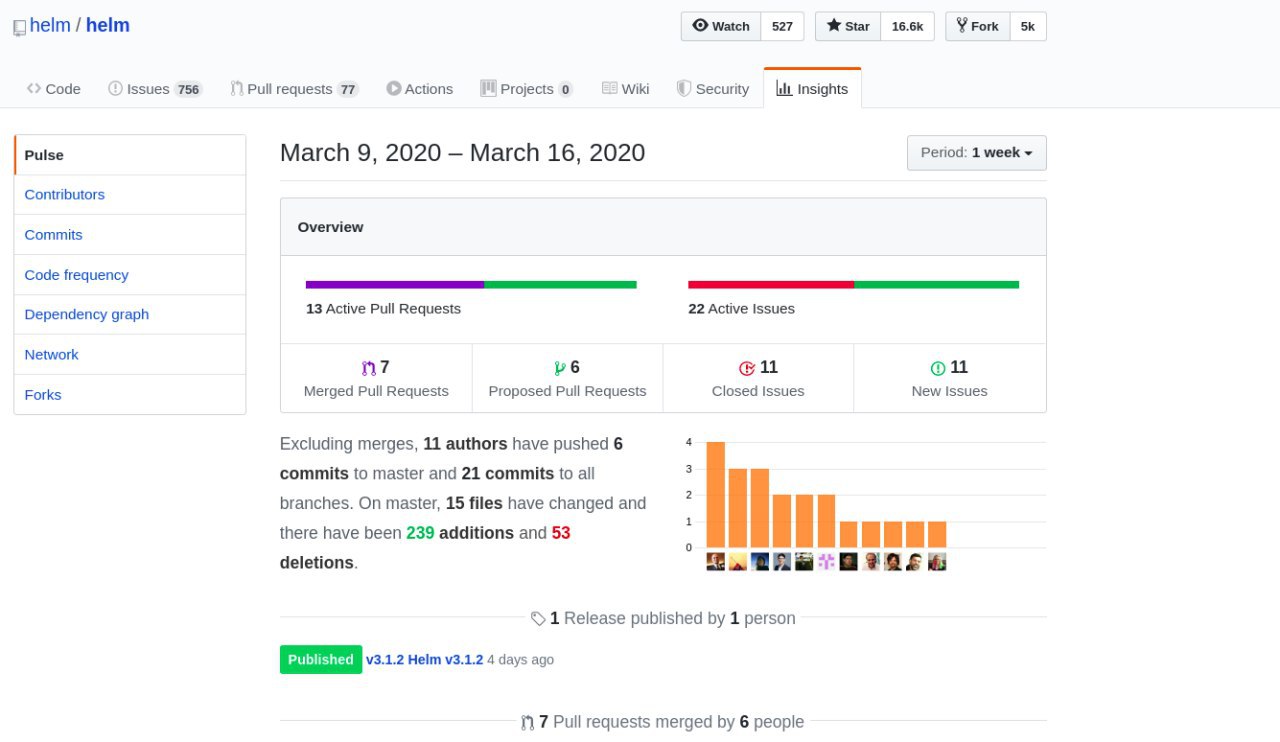Click the purple merged pull requests bar segment

[x=395, y=285]
